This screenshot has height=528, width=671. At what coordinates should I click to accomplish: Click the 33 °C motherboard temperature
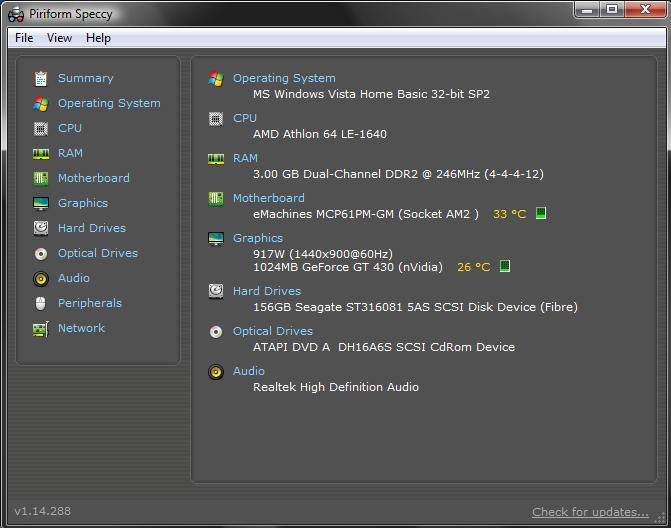pyautogui.click(x=509, y=214)
